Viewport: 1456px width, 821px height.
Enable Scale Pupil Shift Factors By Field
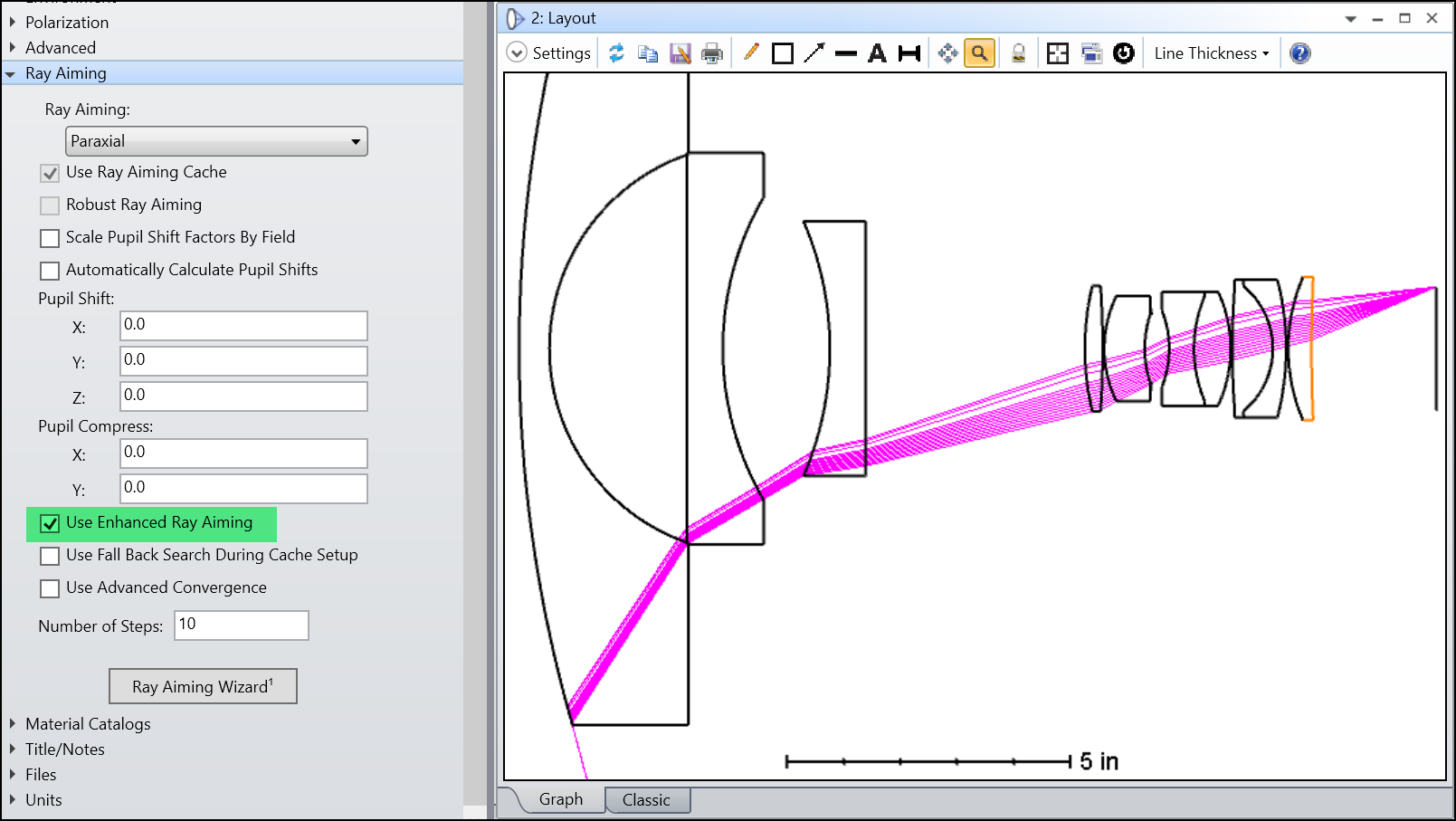click(50, 238)
